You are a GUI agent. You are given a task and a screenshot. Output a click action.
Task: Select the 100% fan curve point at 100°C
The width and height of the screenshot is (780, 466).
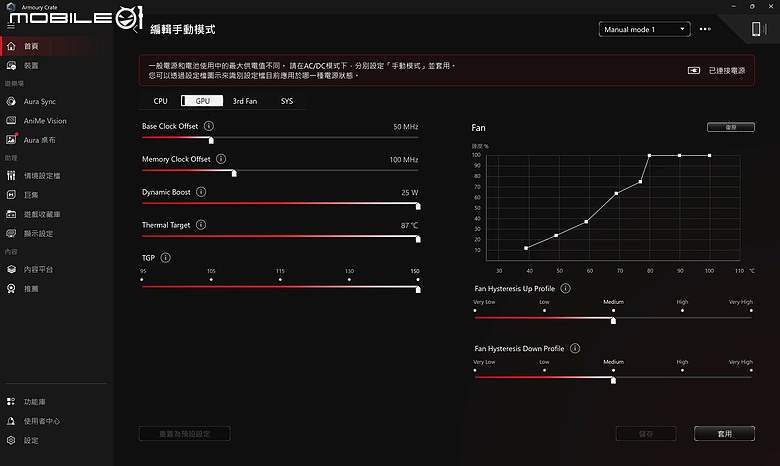(709, 155)
